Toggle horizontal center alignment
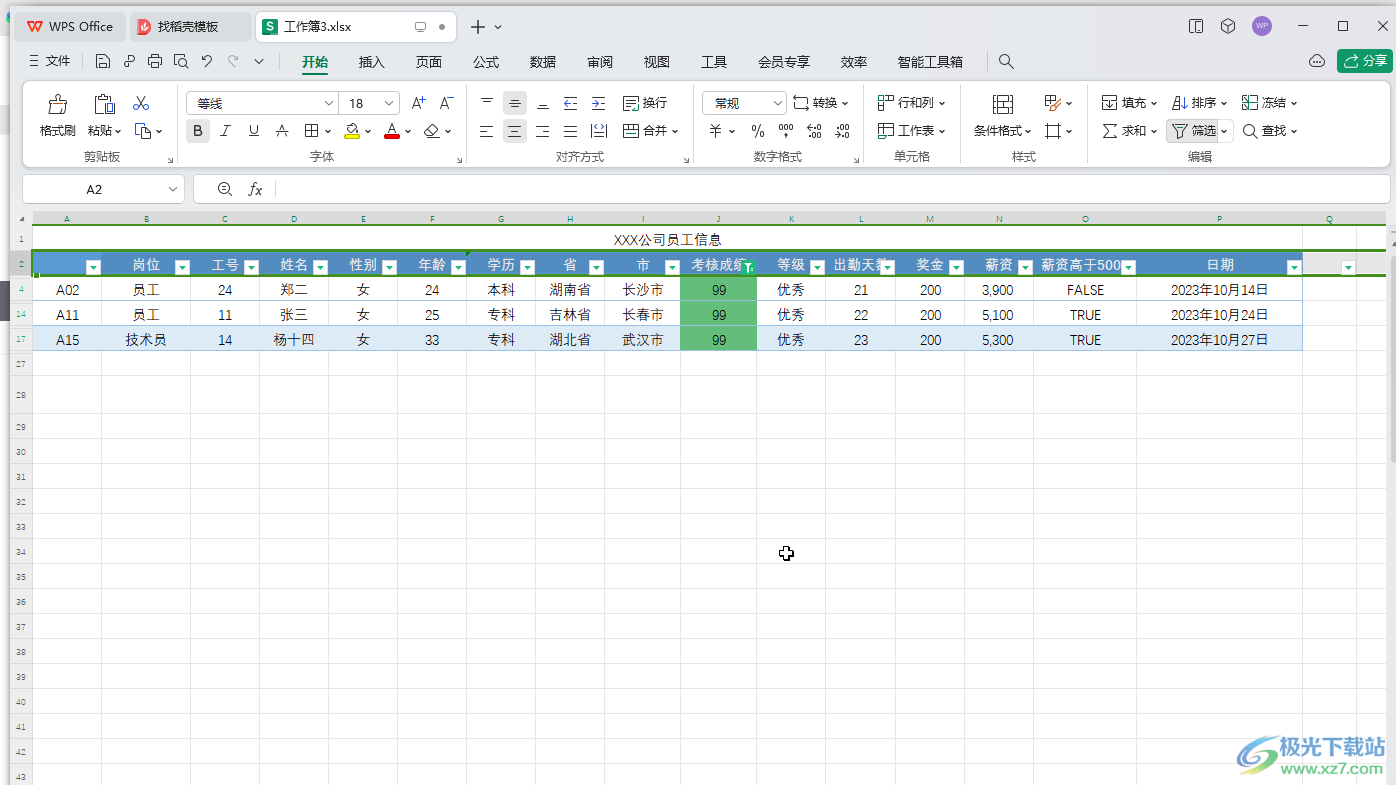 pos(515,131)
